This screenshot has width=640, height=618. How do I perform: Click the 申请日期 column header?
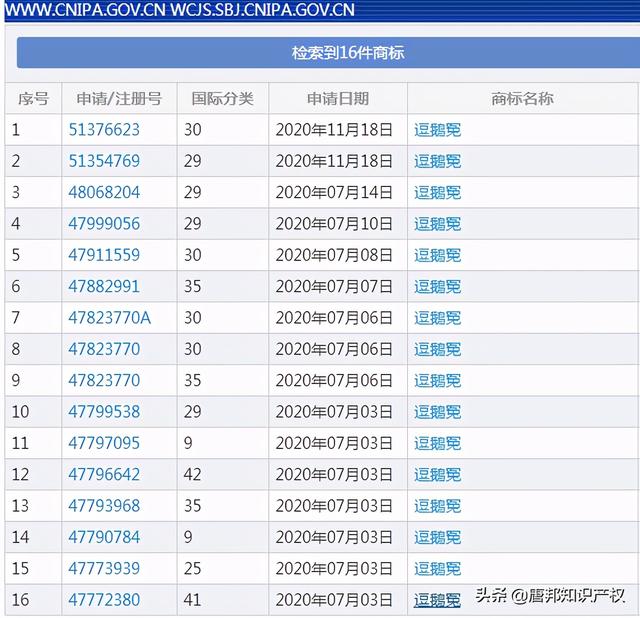(x=338, y=98)
